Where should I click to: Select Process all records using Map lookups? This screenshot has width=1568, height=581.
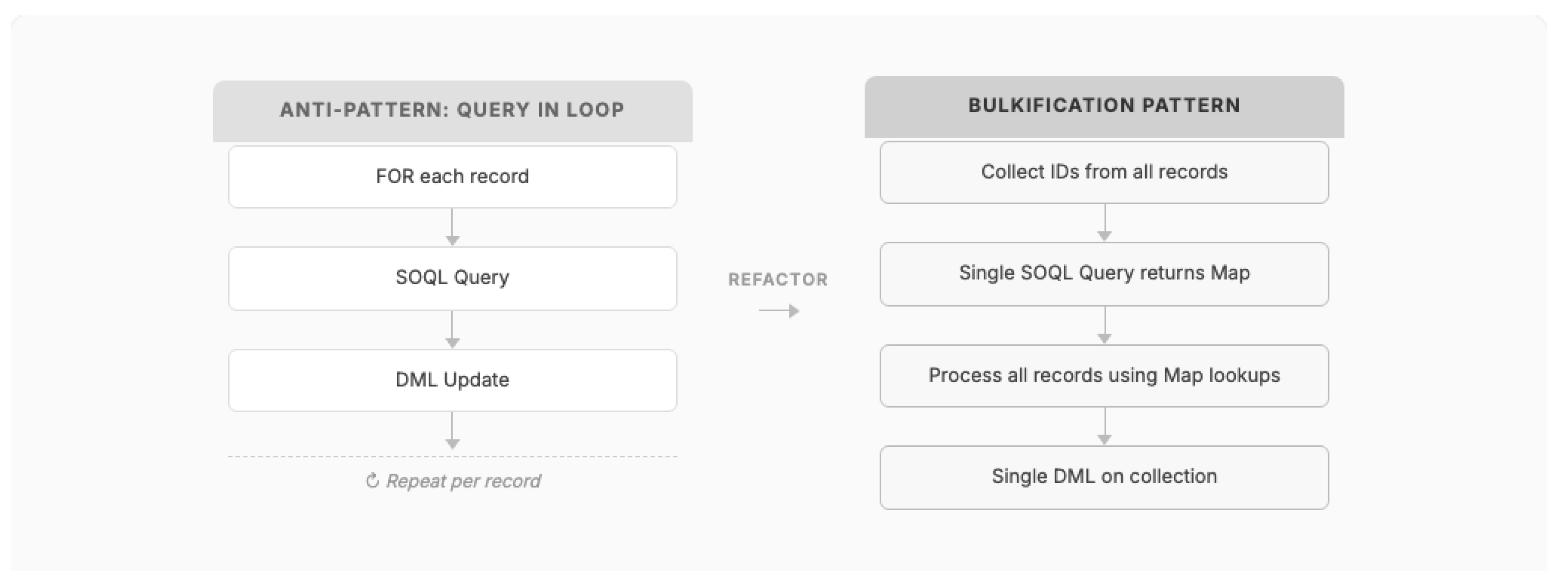[1104, 376]
